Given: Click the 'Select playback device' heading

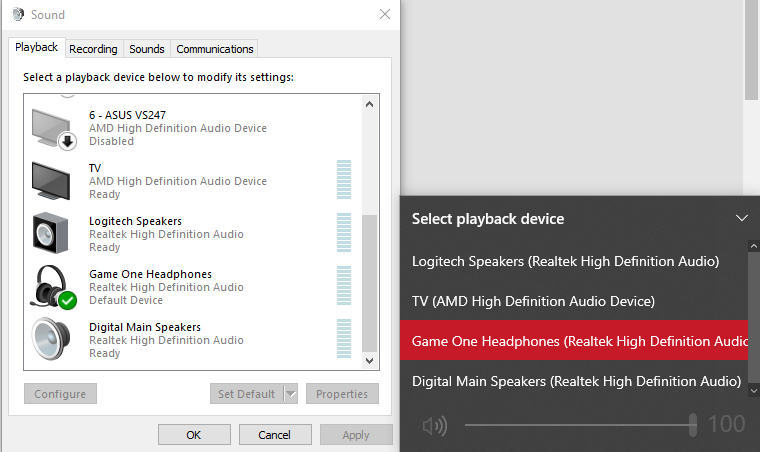Looking at the screenshot, I should pyautogui.click(x=488, y=219).
